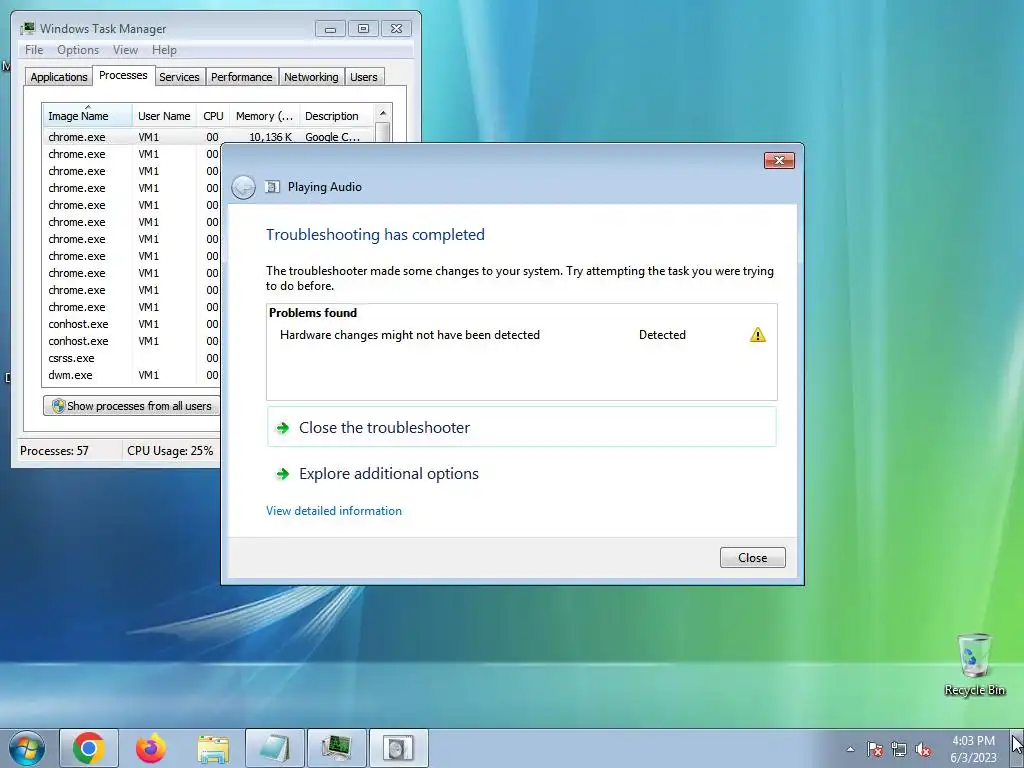Select the dwm.exe process row

click(x=133, y=375)
